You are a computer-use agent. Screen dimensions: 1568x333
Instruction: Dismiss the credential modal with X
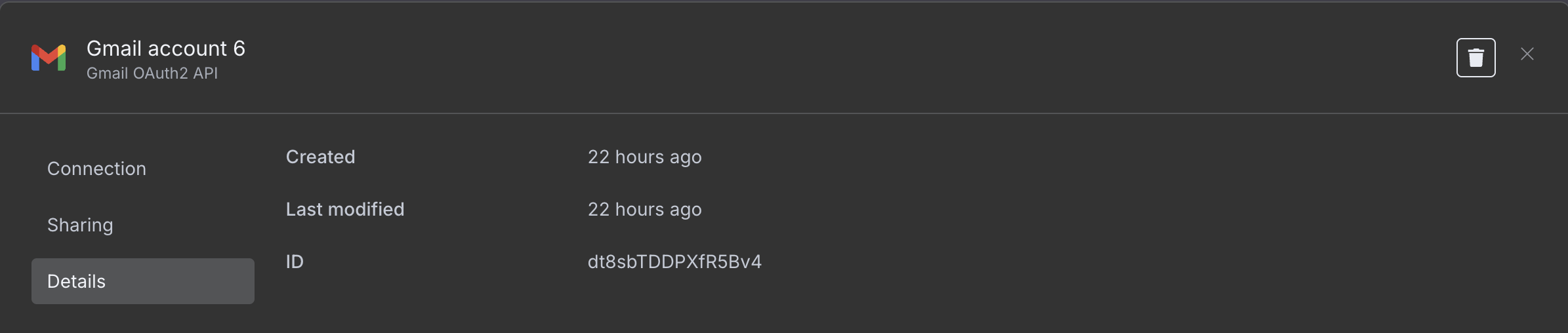point(1527,54)
